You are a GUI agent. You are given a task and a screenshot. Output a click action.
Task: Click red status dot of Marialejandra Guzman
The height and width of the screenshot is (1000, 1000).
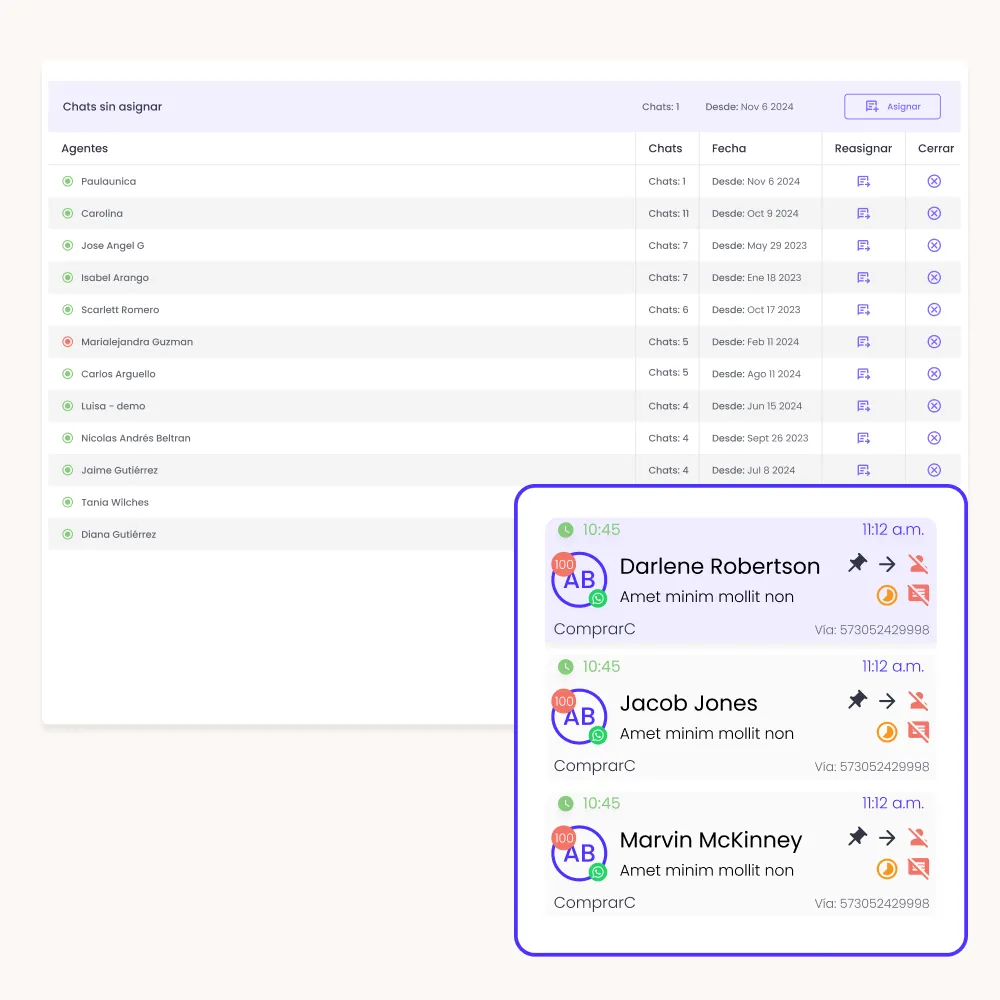(x=68, y=342)
